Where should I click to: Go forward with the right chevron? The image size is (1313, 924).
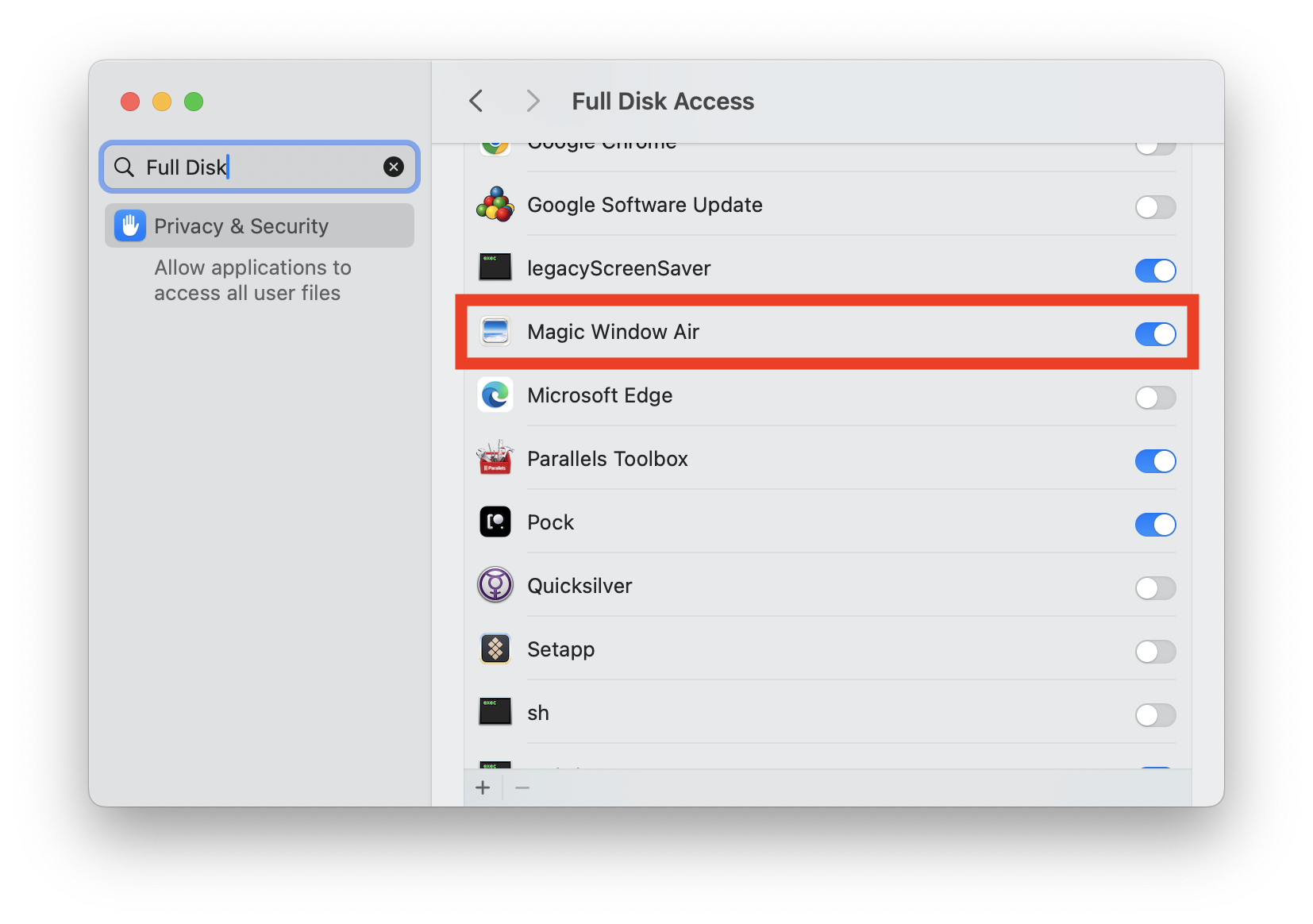[x=533, y=101]
